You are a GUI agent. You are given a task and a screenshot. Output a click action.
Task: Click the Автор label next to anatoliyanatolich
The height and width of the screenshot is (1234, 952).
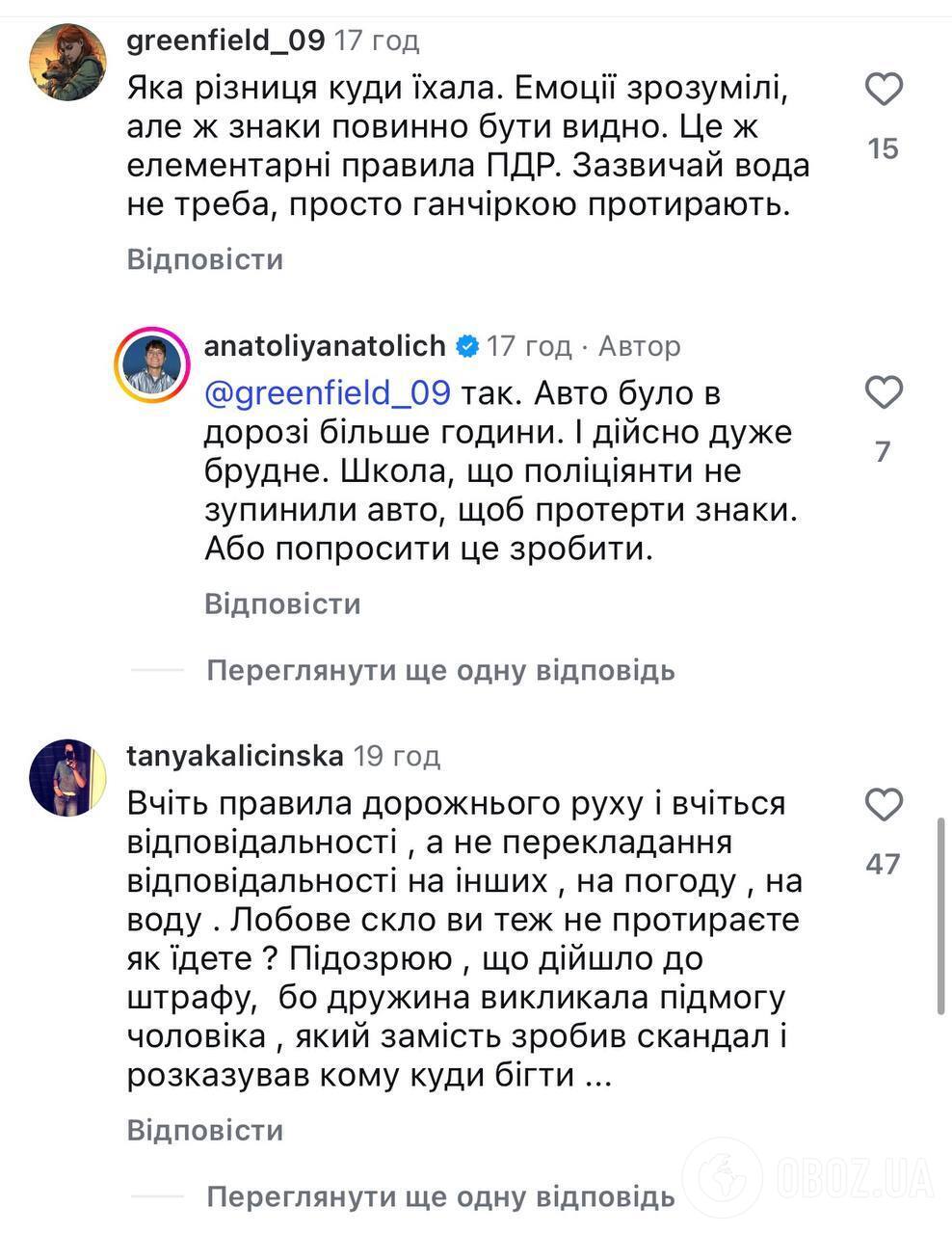pyautogui.click(x=641, y=345)
